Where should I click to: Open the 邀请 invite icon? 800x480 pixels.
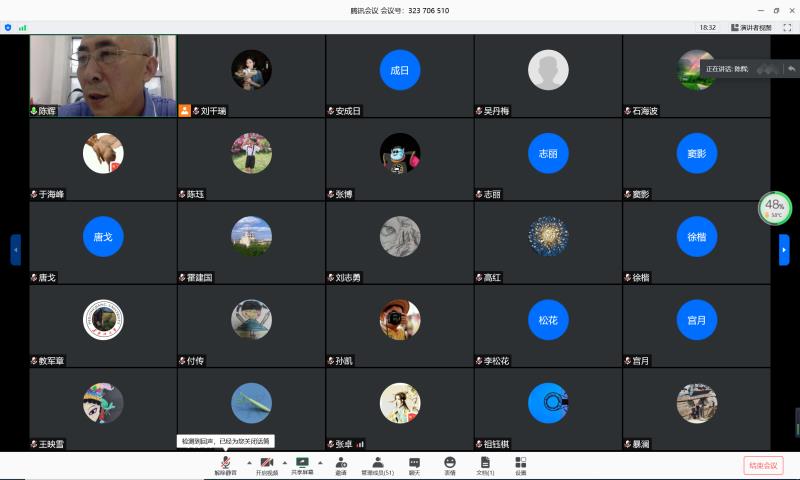[341, 465]
